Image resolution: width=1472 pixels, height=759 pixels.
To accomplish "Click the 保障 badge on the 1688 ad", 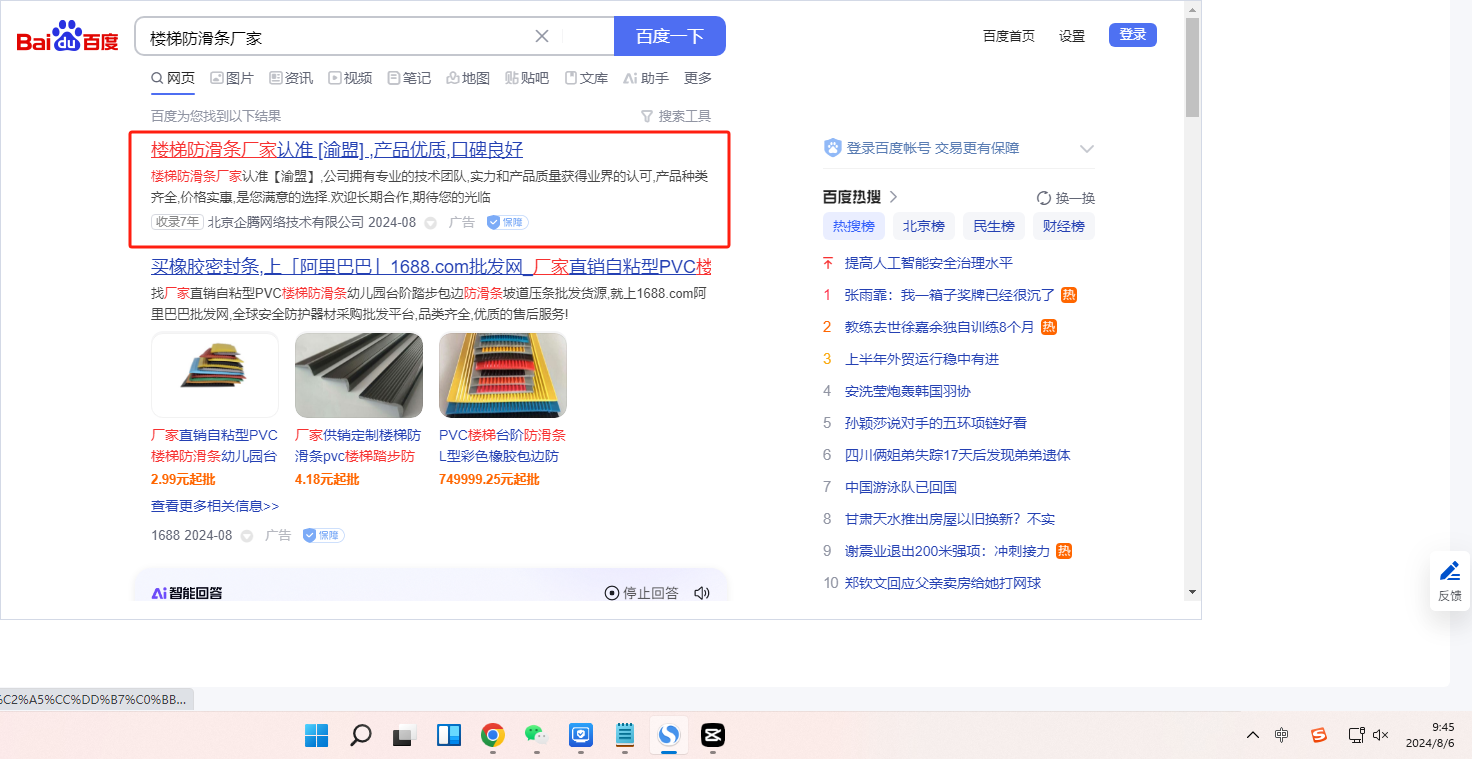I will [324, 536].
